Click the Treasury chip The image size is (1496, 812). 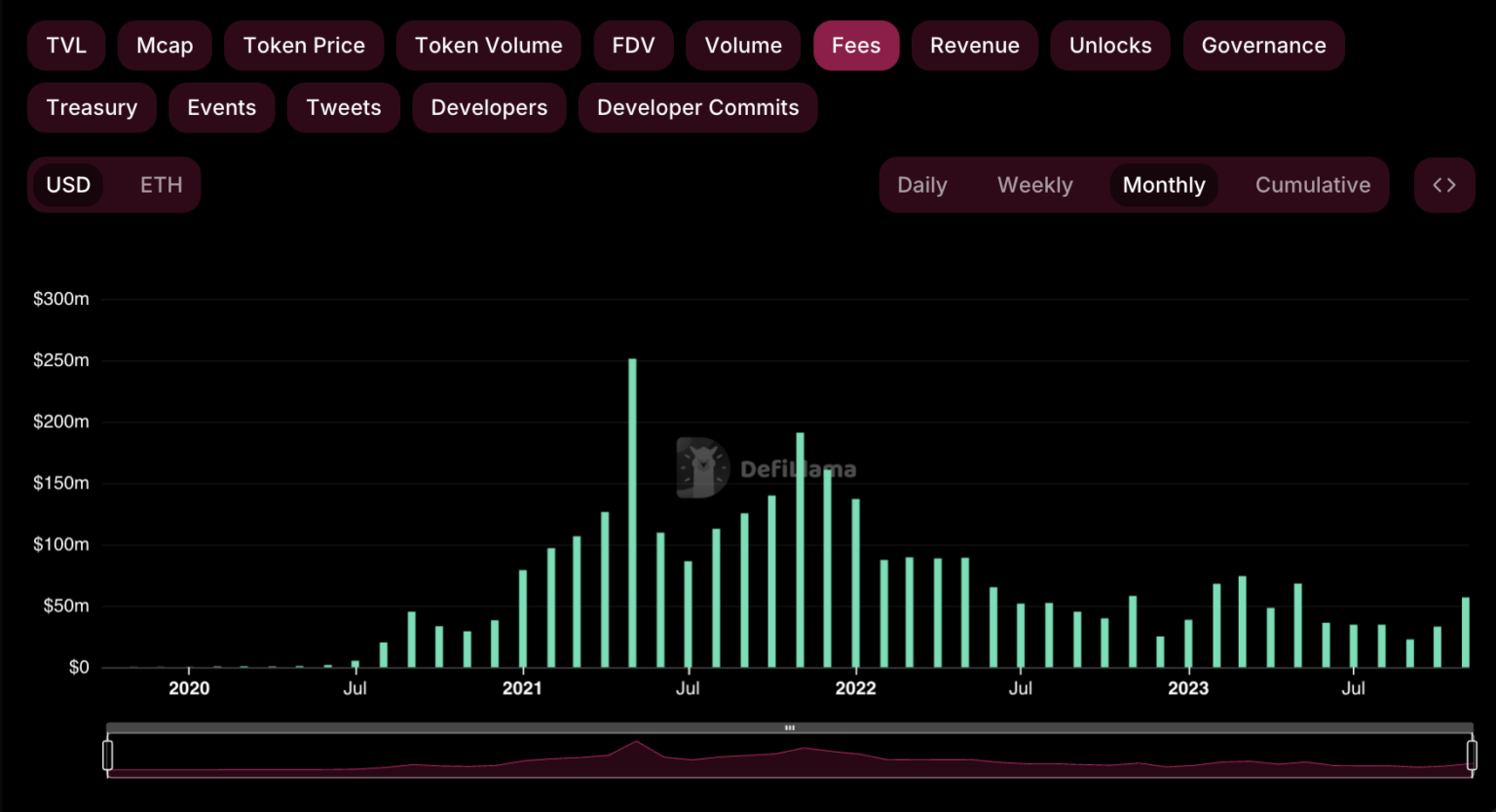coord(92,108)
